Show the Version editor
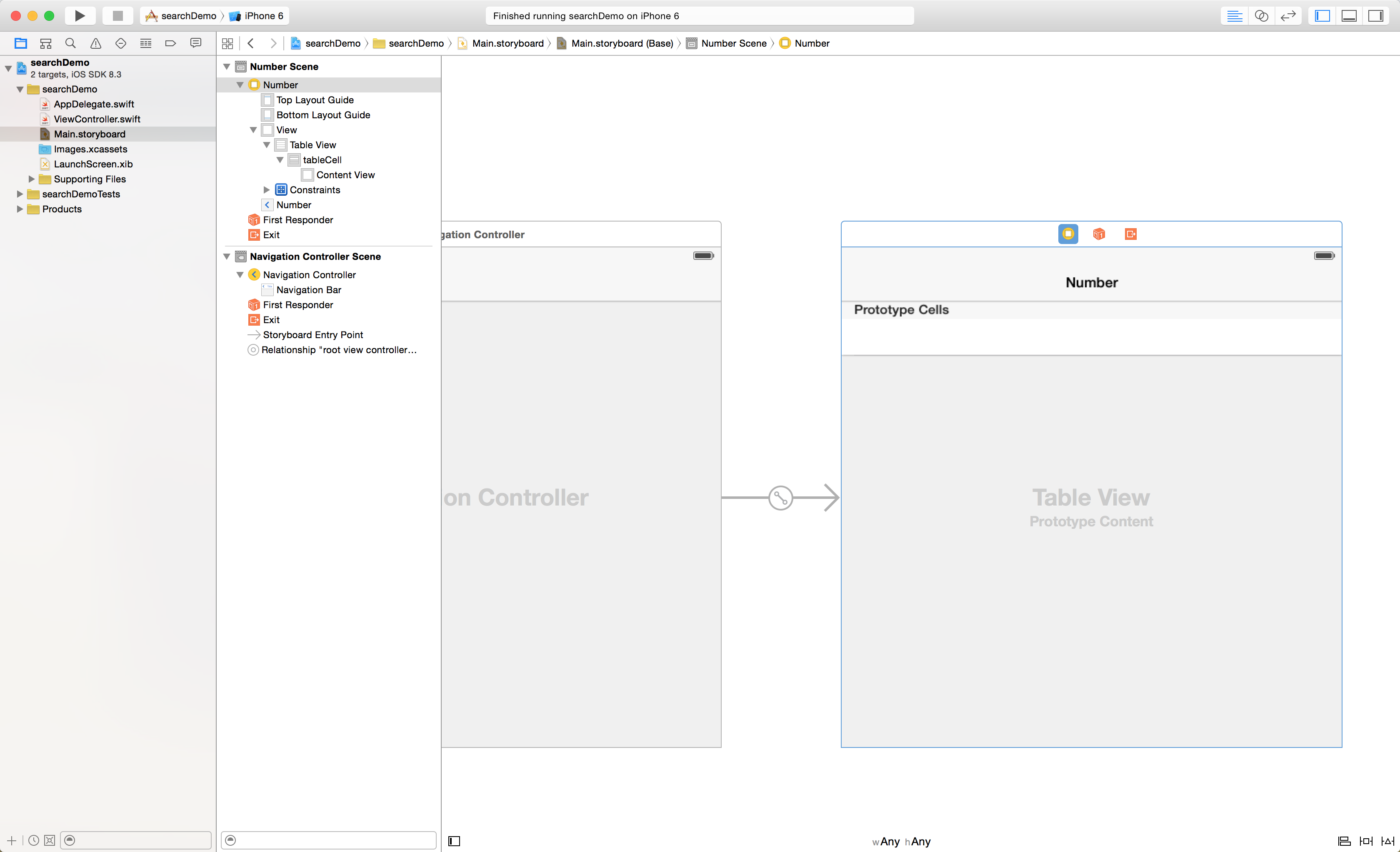Image resolution: width=1400 pixels, height=852 pixels. click(1288, 16)
